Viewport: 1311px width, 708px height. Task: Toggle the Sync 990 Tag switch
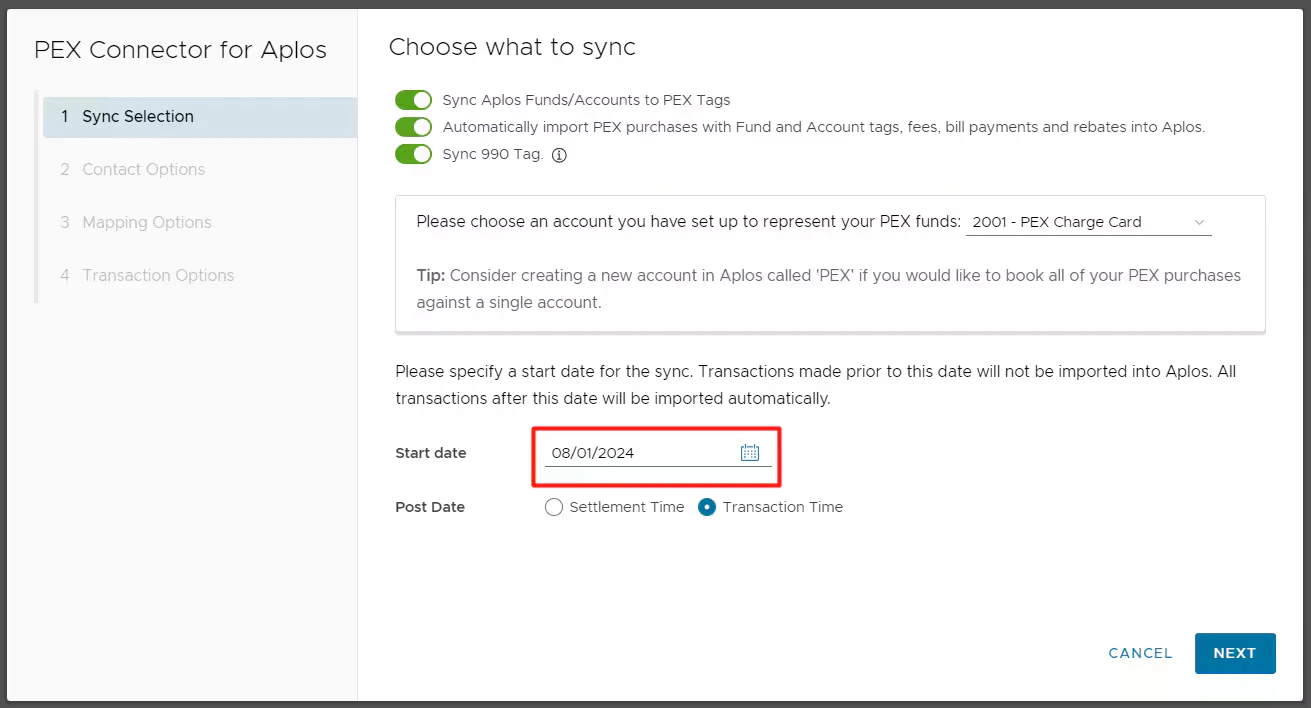coord(413,154)
